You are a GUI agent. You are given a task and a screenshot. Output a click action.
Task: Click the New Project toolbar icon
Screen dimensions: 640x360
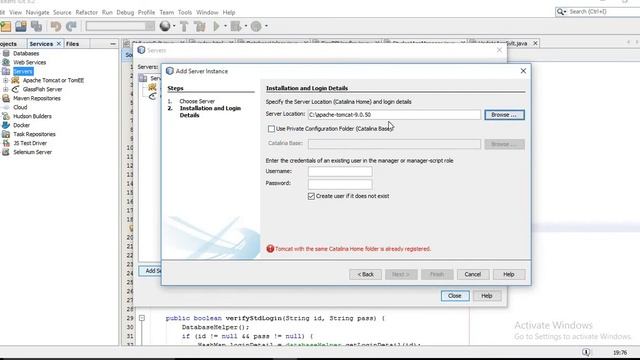click(6, 27)
